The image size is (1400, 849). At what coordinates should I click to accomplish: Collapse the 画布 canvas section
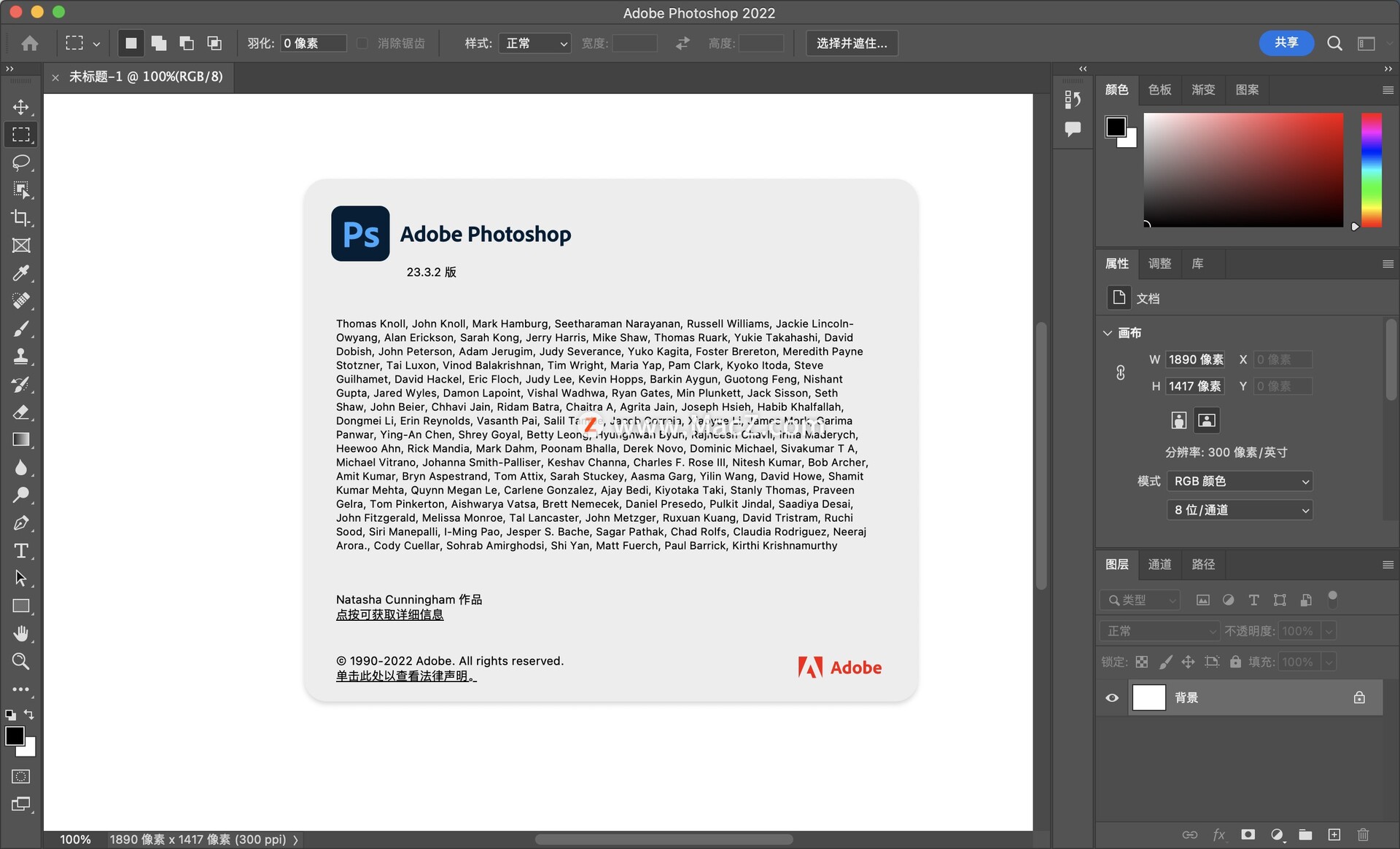click(x=1108, y=333)
